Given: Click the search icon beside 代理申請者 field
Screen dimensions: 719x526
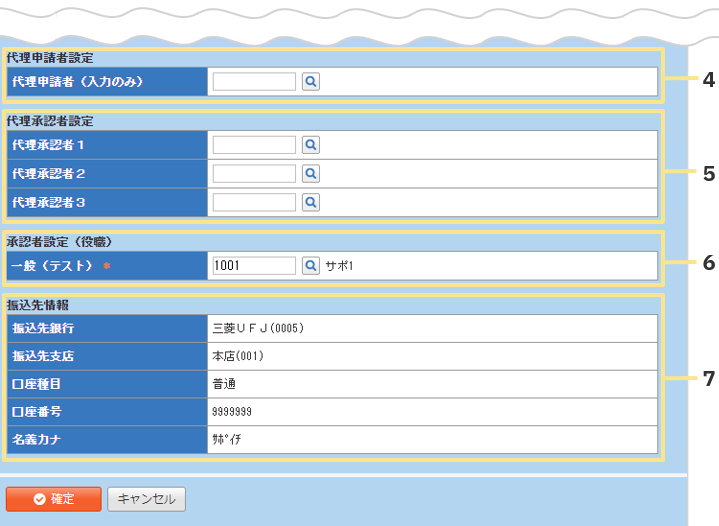Looking at the screenshot, I should [x=311, y=82].
